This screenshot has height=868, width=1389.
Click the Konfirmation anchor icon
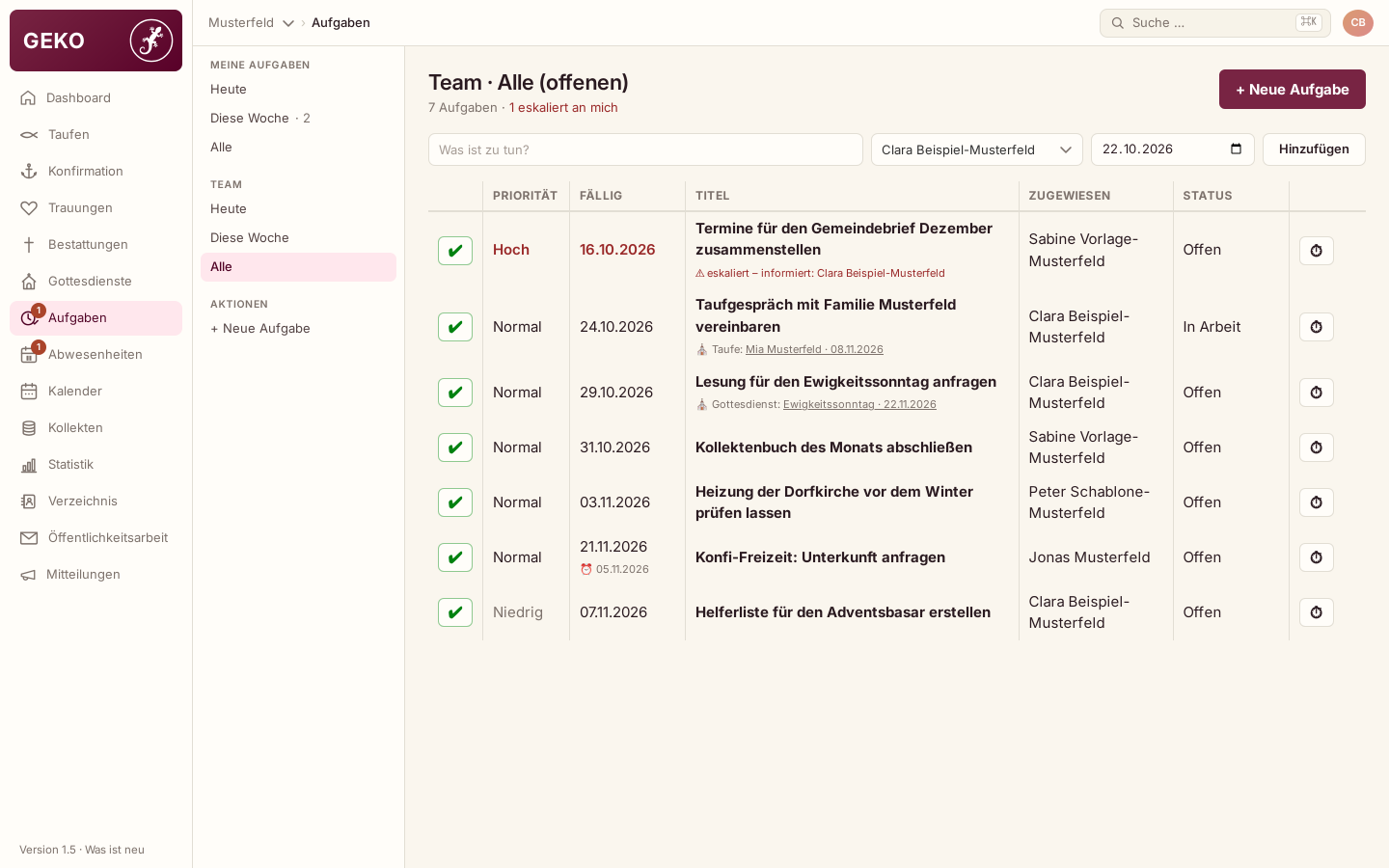click(x=29, y=171)
